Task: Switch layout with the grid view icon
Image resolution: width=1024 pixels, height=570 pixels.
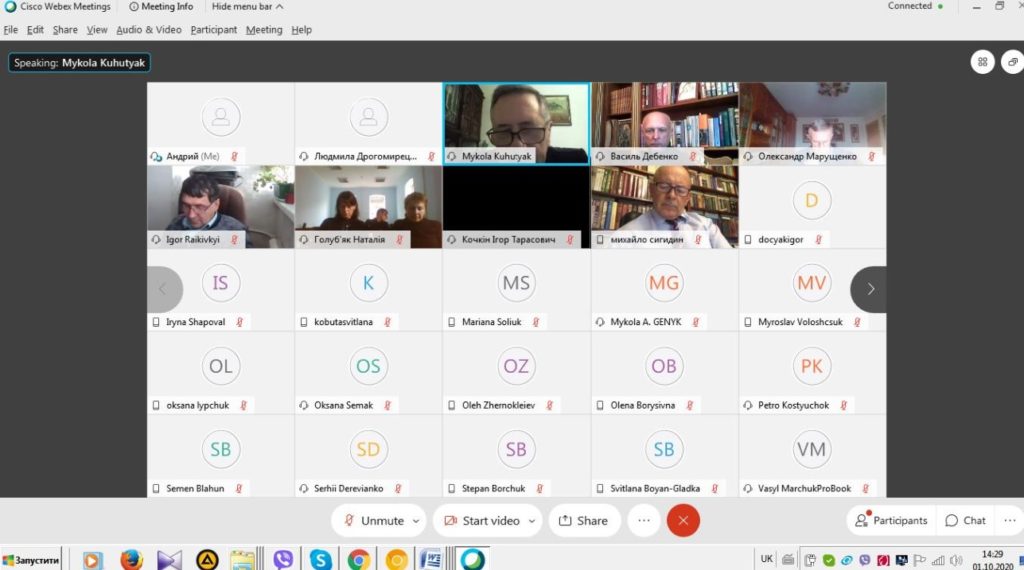Action: 983,62
